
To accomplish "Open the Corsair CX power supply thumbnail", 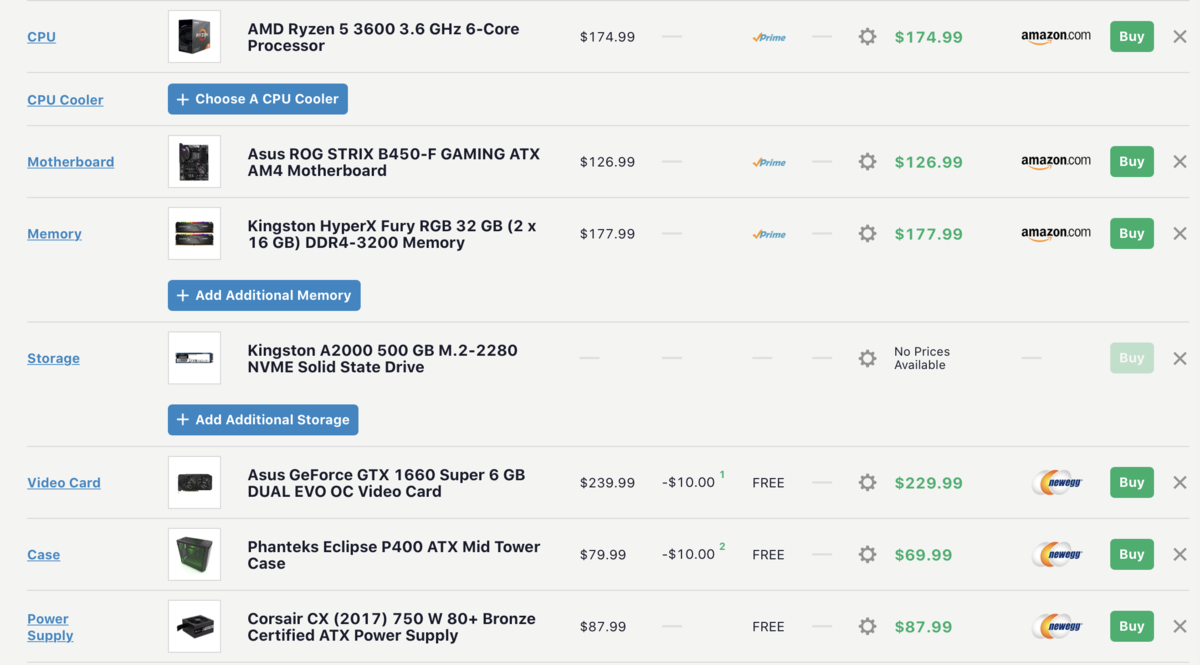I will coord(194,627).
